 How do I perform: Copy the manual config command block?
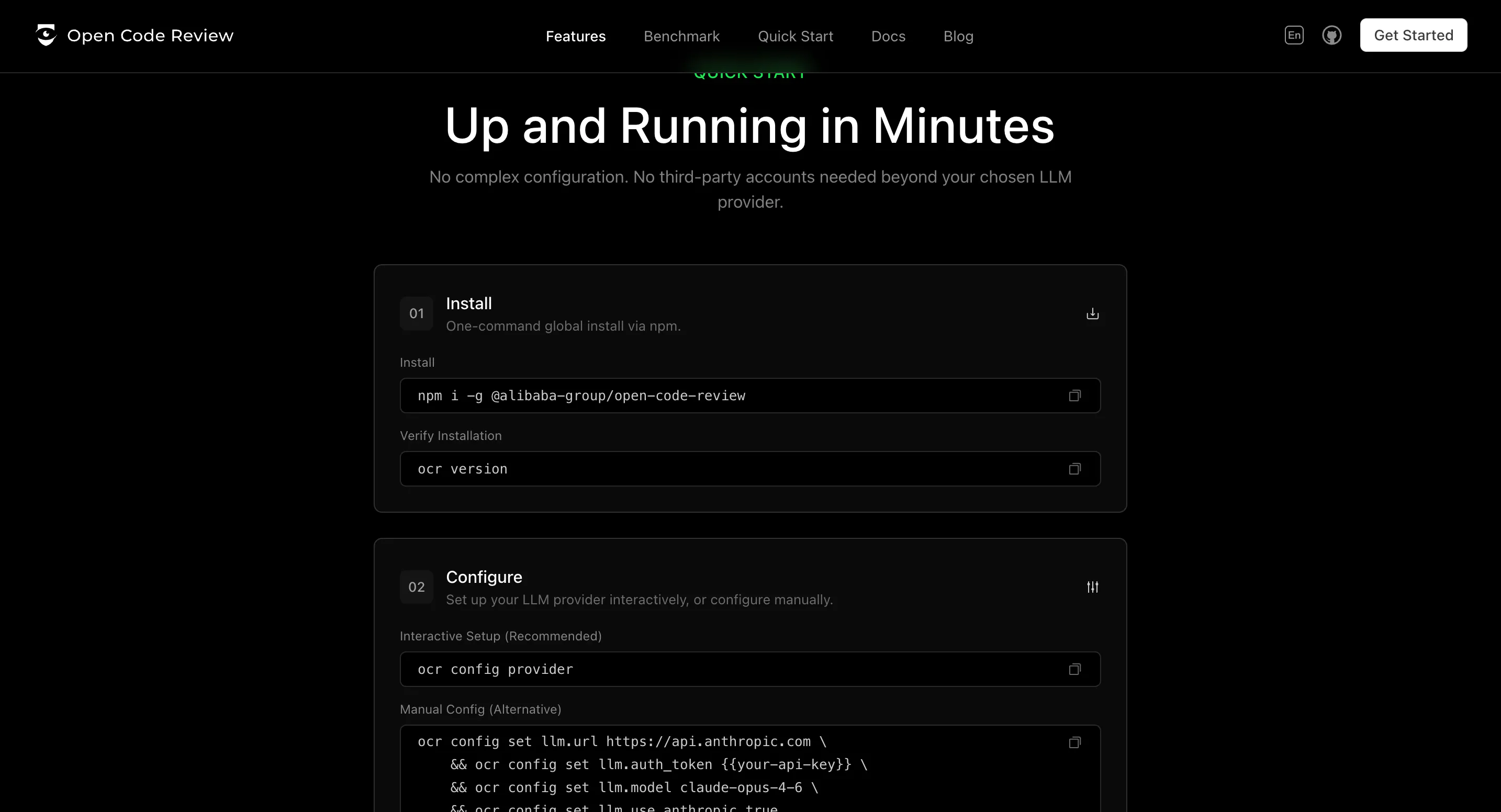1074,742
